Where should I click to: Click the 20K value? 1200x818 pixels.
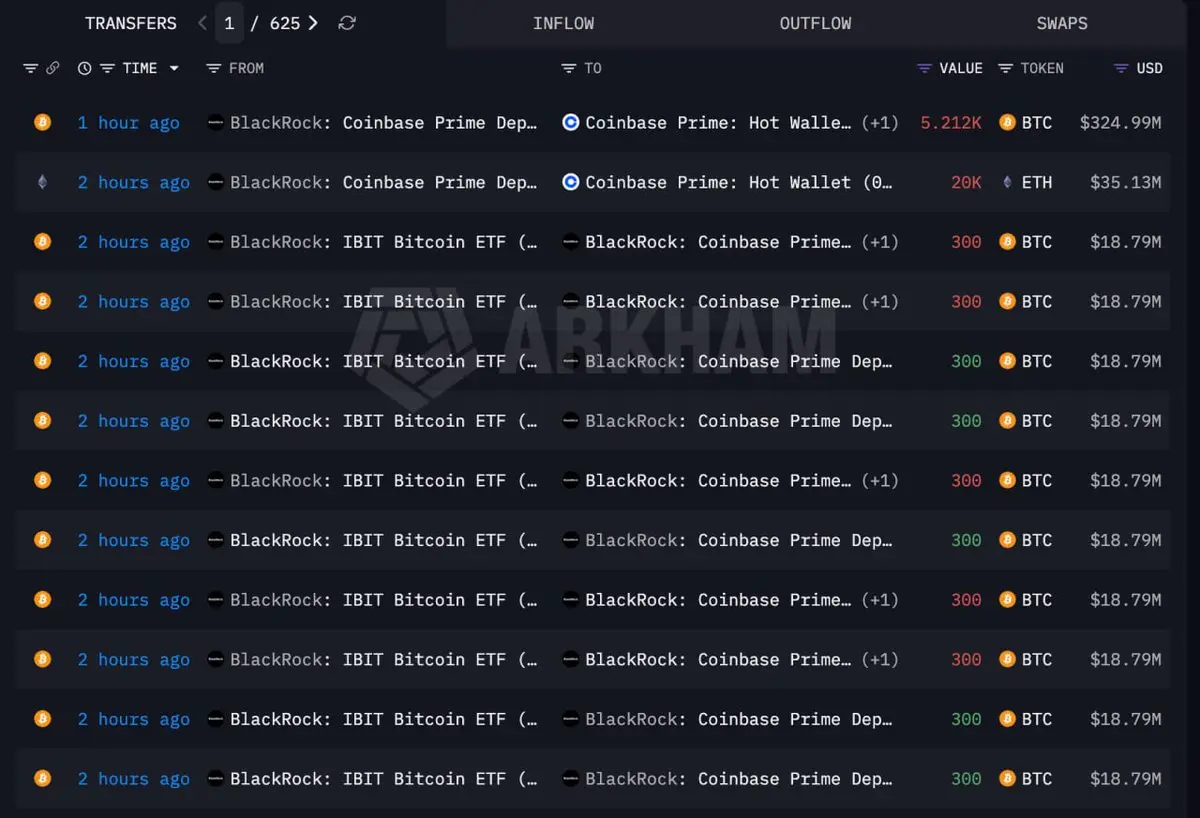pos(966,182)
